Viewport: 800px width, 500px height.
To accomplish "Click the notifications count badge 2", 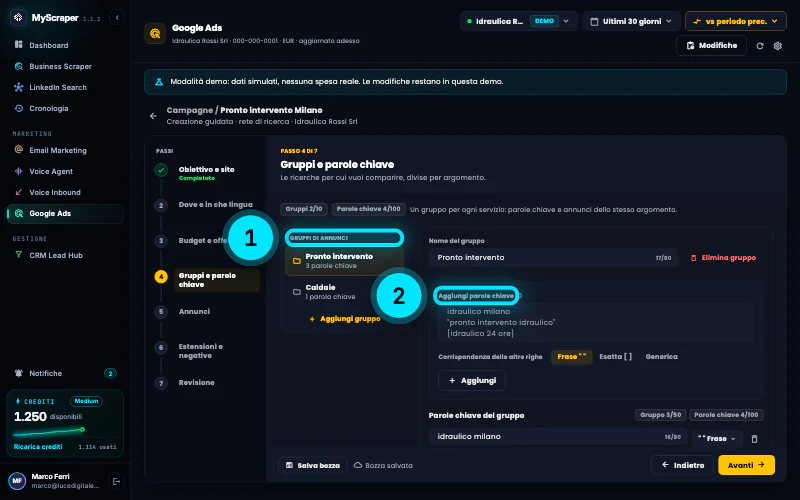I will (110, 373).
